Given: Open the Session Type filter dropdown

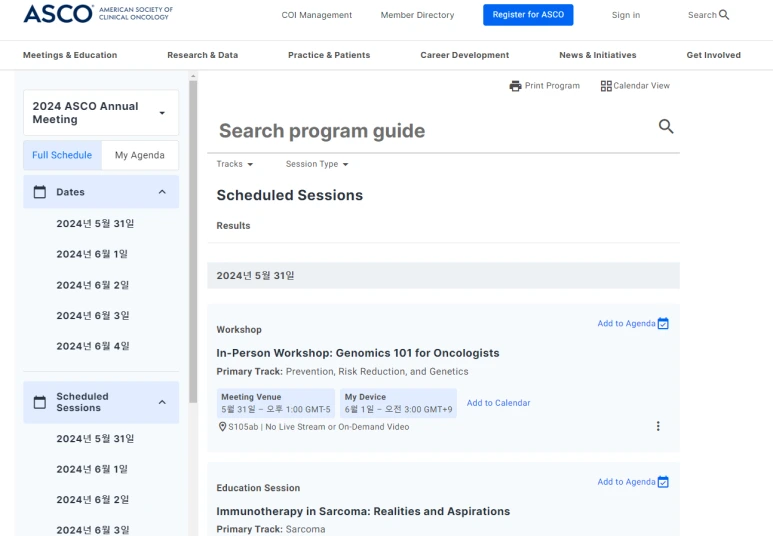Looking at the screenshot, I should point(317,164).
